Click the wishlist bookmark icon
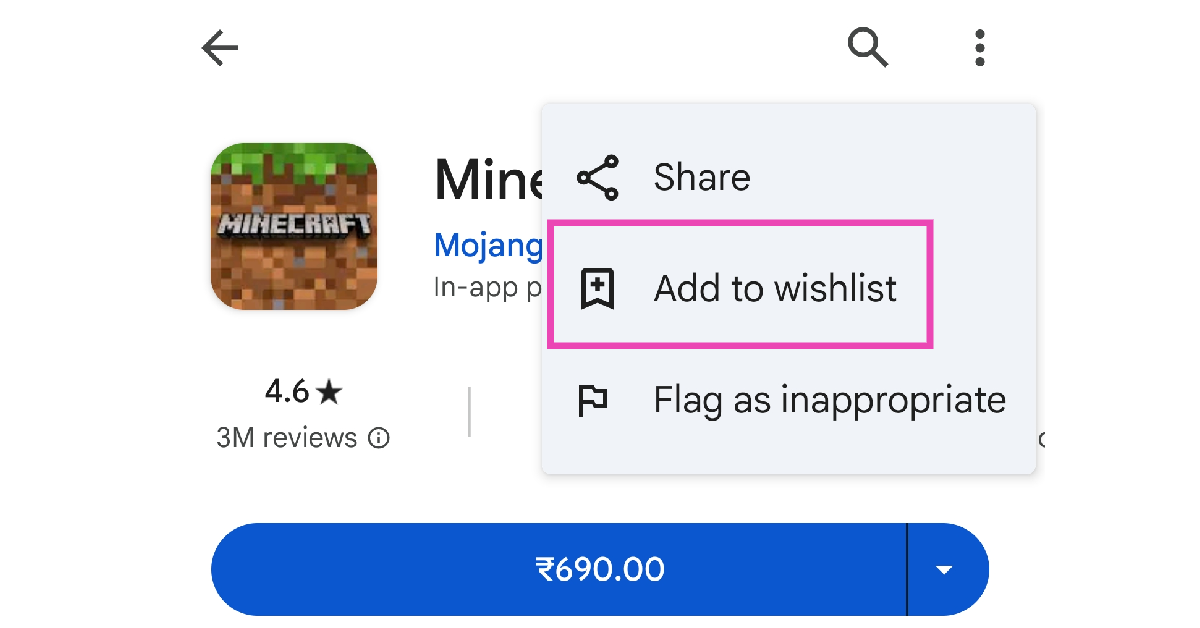1200x628 pixels. pyautogui.click(x=598, y=289)
